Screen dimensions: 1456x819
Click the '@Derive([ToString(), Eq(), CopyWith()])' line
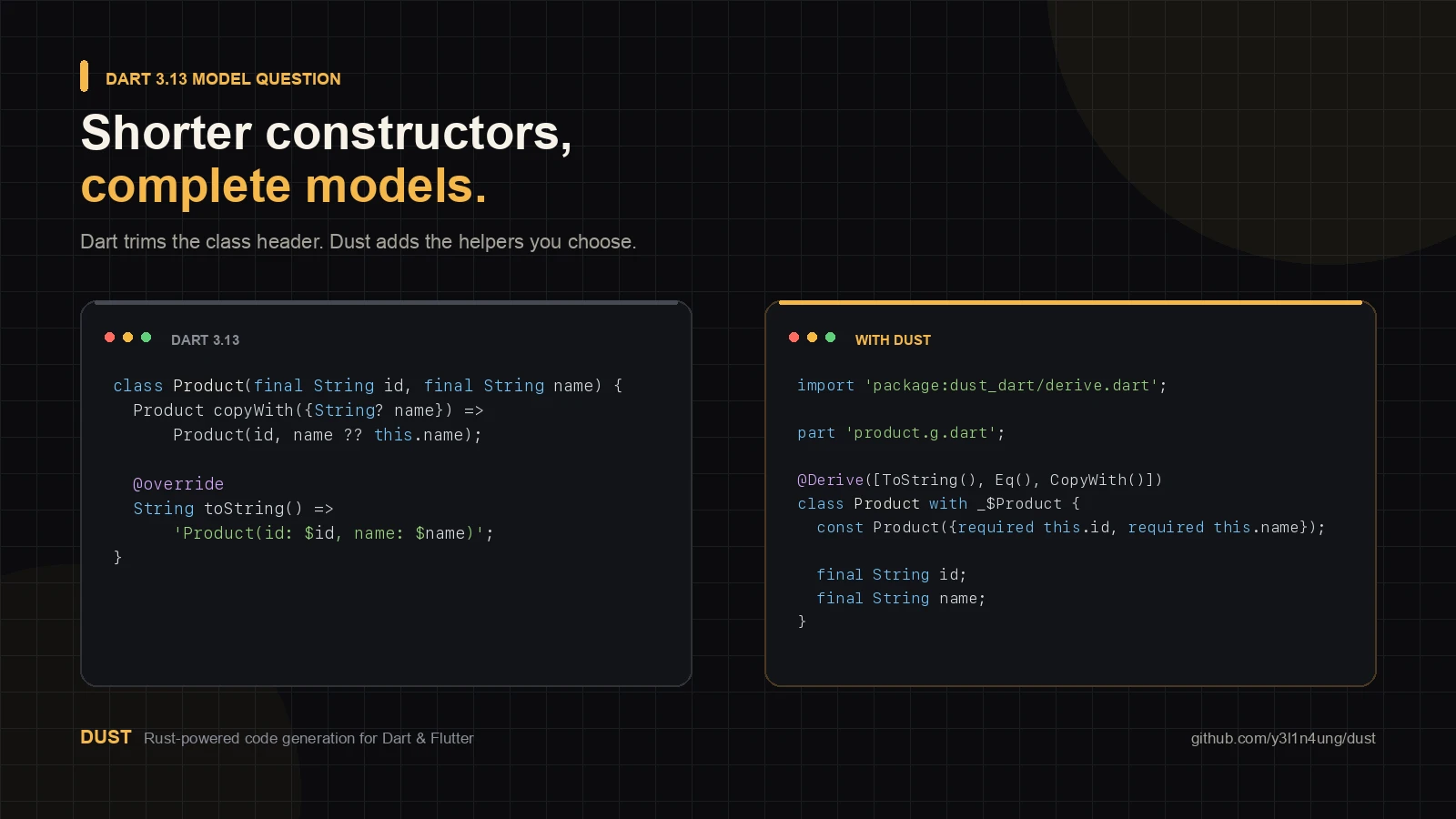click(980, 480)
